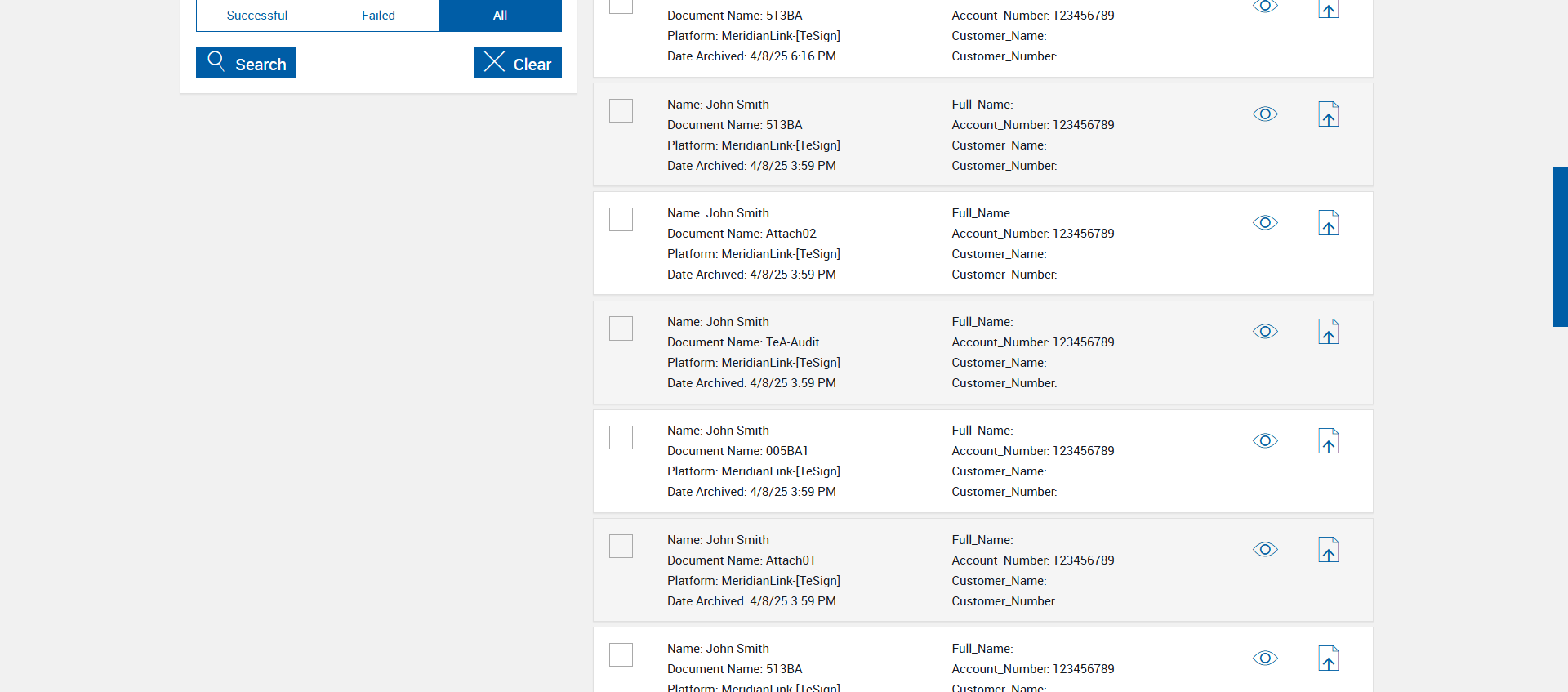Viewport: 1568px width, 692px height.
Task: Click the Search button
Action: [x=246, y=63]
